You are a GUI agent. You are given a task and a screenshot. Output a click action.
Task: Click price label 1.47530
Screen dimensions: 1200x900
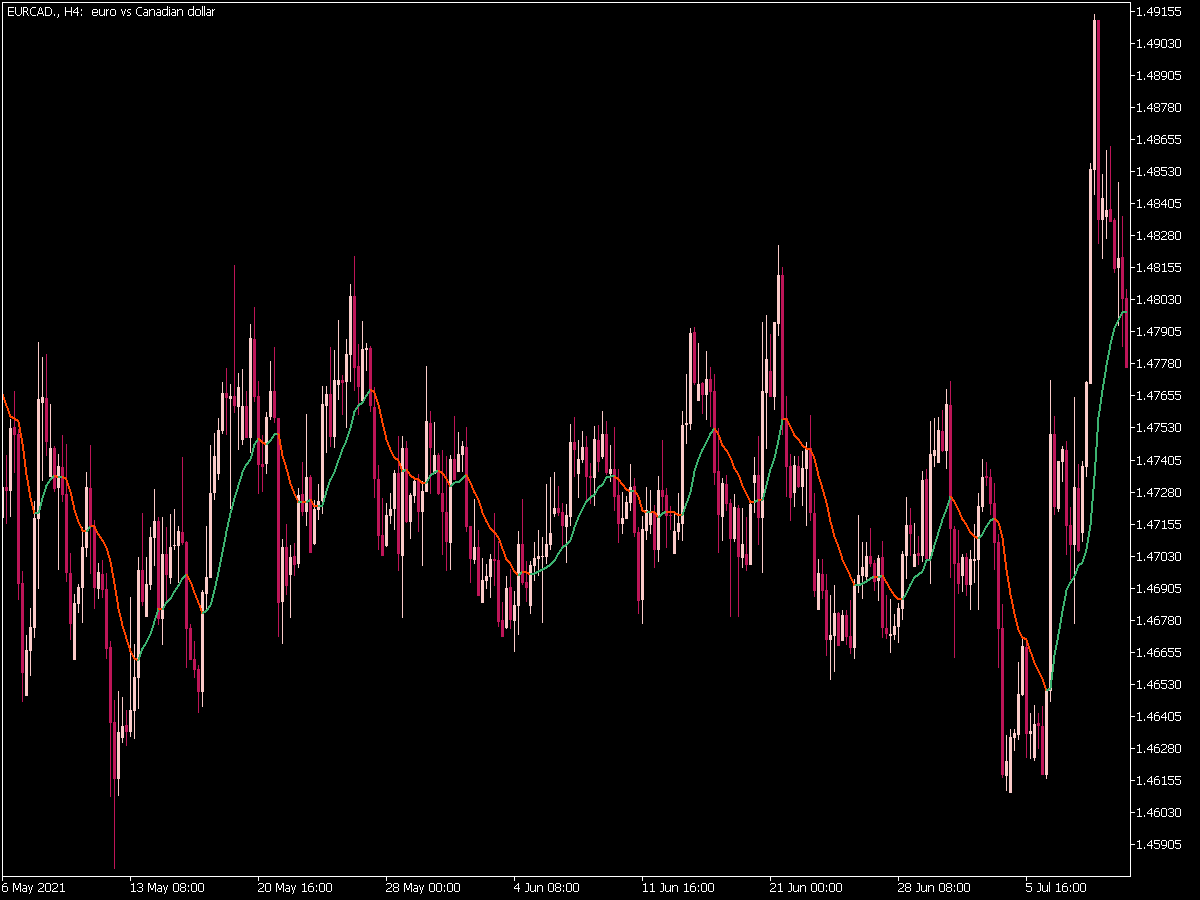tap(1160, 428)
